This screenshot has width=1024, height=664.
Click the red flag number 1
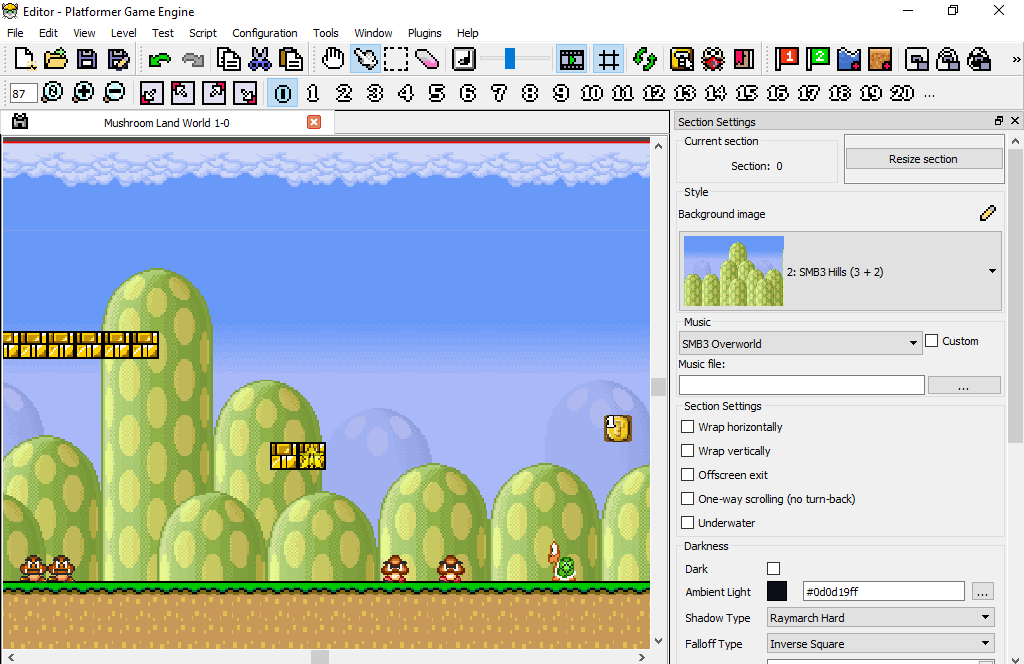pyautogui.click(x=787, y=59)
